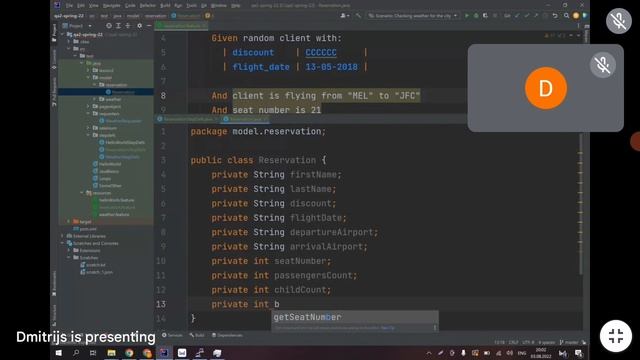
Task: Click the orange IDE updates avatar icon
Action: (576, 16)
